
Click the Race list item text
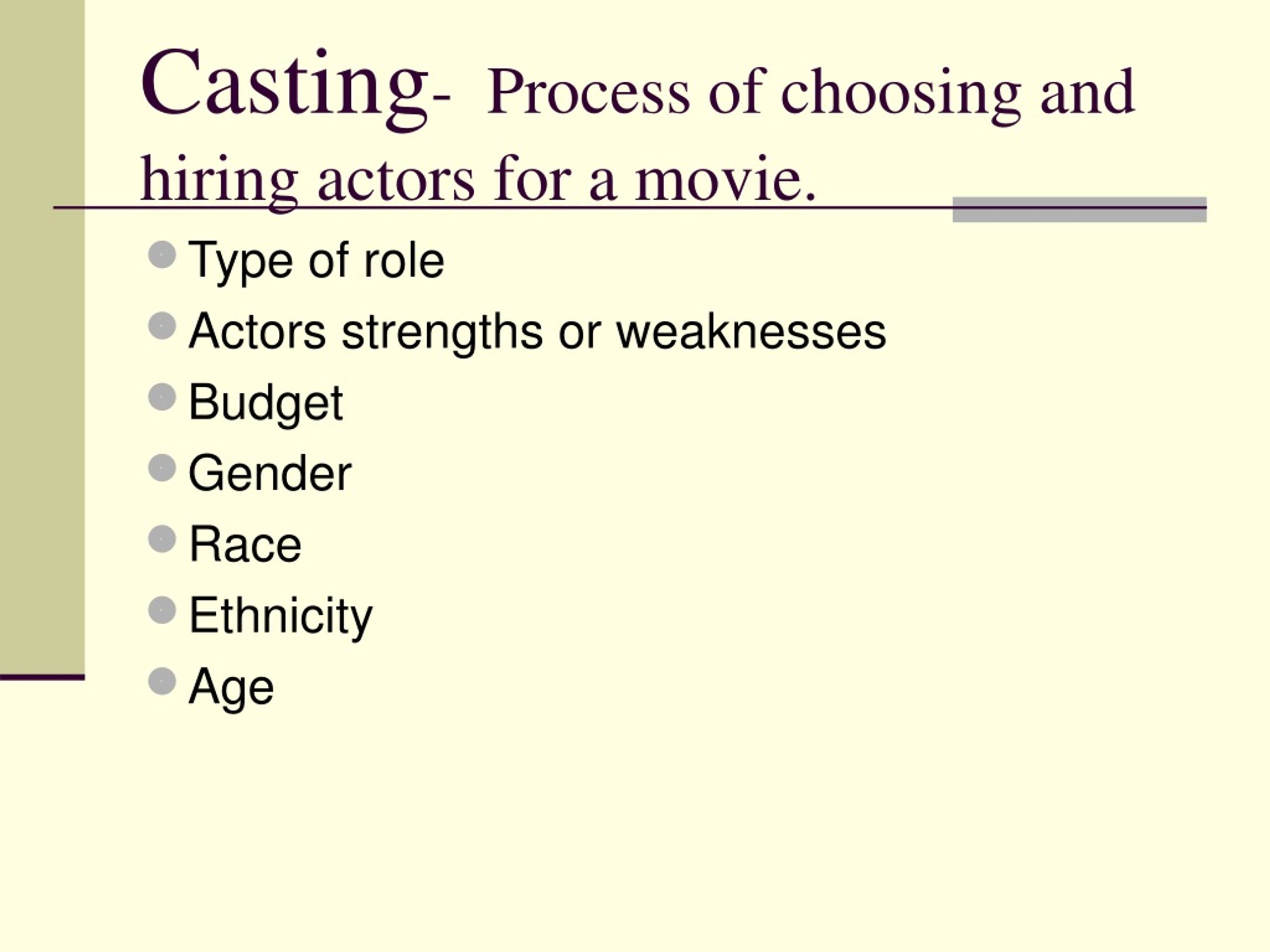point(245,544)
